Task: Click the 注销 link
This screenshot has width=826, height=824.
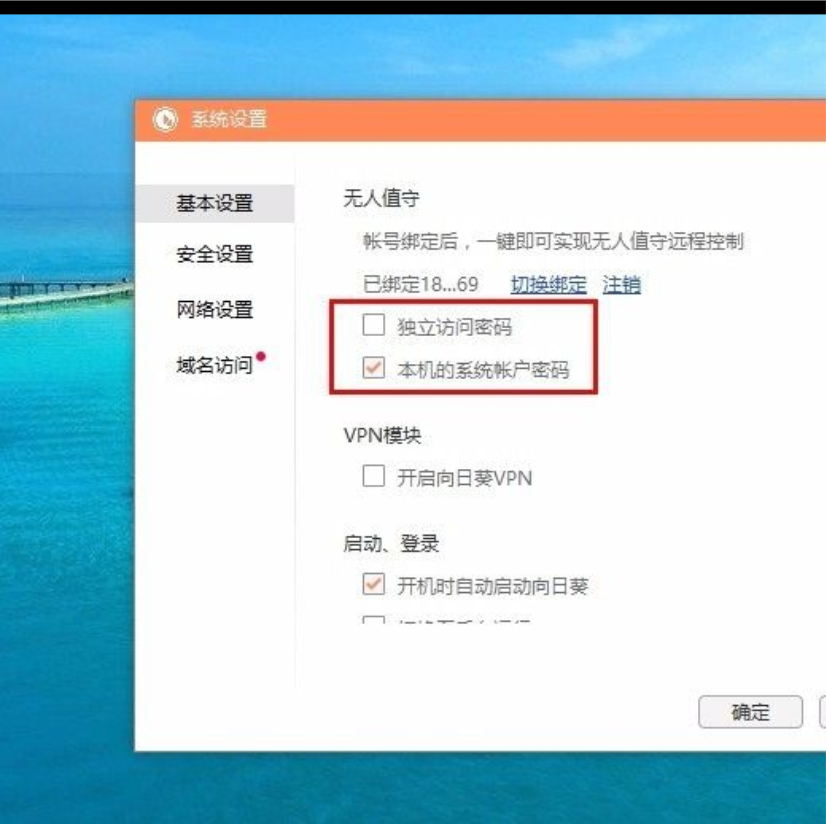Action: coord(622,285)
